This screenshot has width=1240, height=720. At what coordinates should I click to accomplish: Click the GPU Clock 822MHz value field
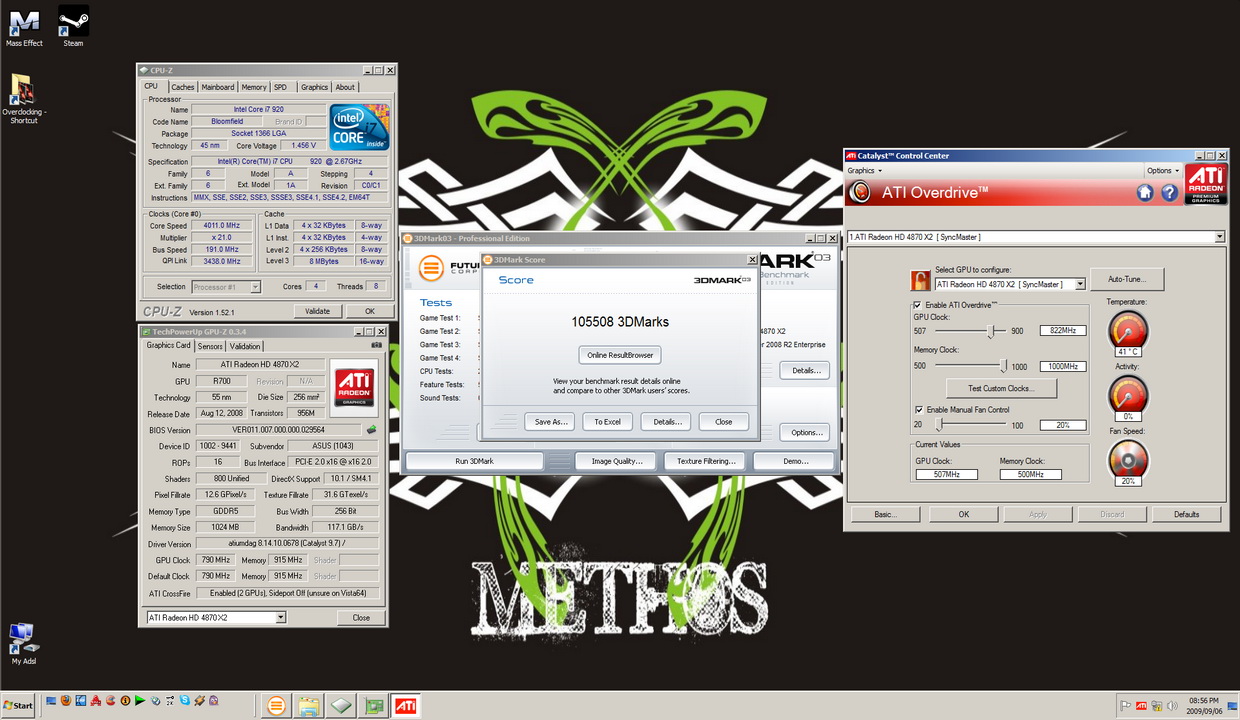point(1065,330)
